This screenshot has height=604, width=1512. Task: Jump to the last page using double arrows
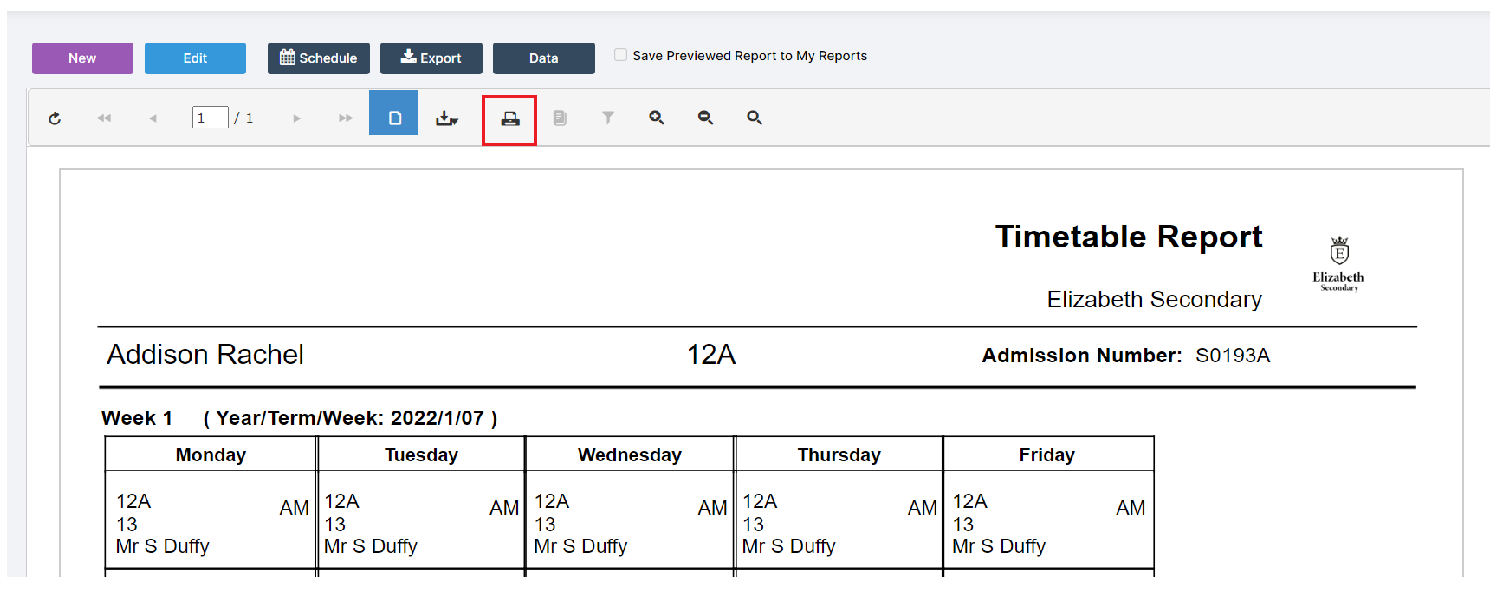345,117
